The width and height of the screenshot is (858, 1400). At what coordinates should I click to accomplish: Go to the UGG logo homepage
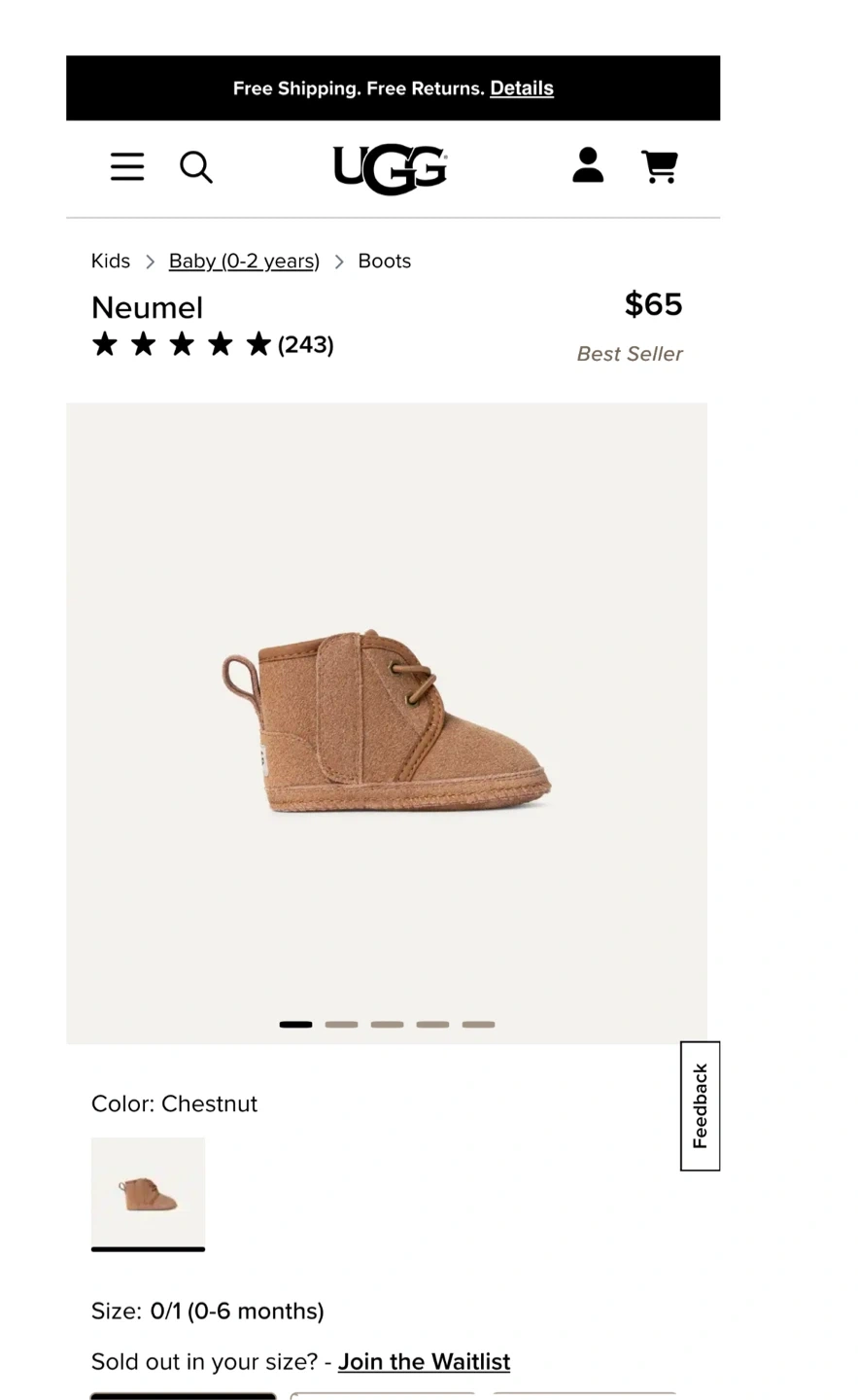point(390,169)
